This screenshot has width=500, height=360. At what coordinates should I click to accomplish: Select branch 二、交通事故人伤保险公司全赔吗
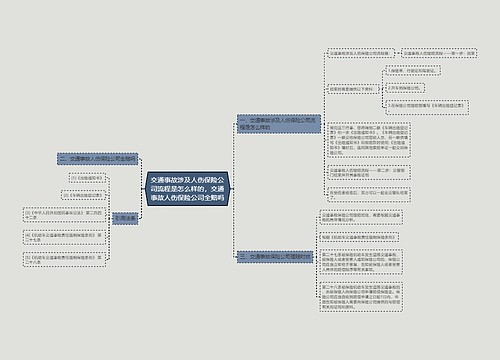(98, 159)
